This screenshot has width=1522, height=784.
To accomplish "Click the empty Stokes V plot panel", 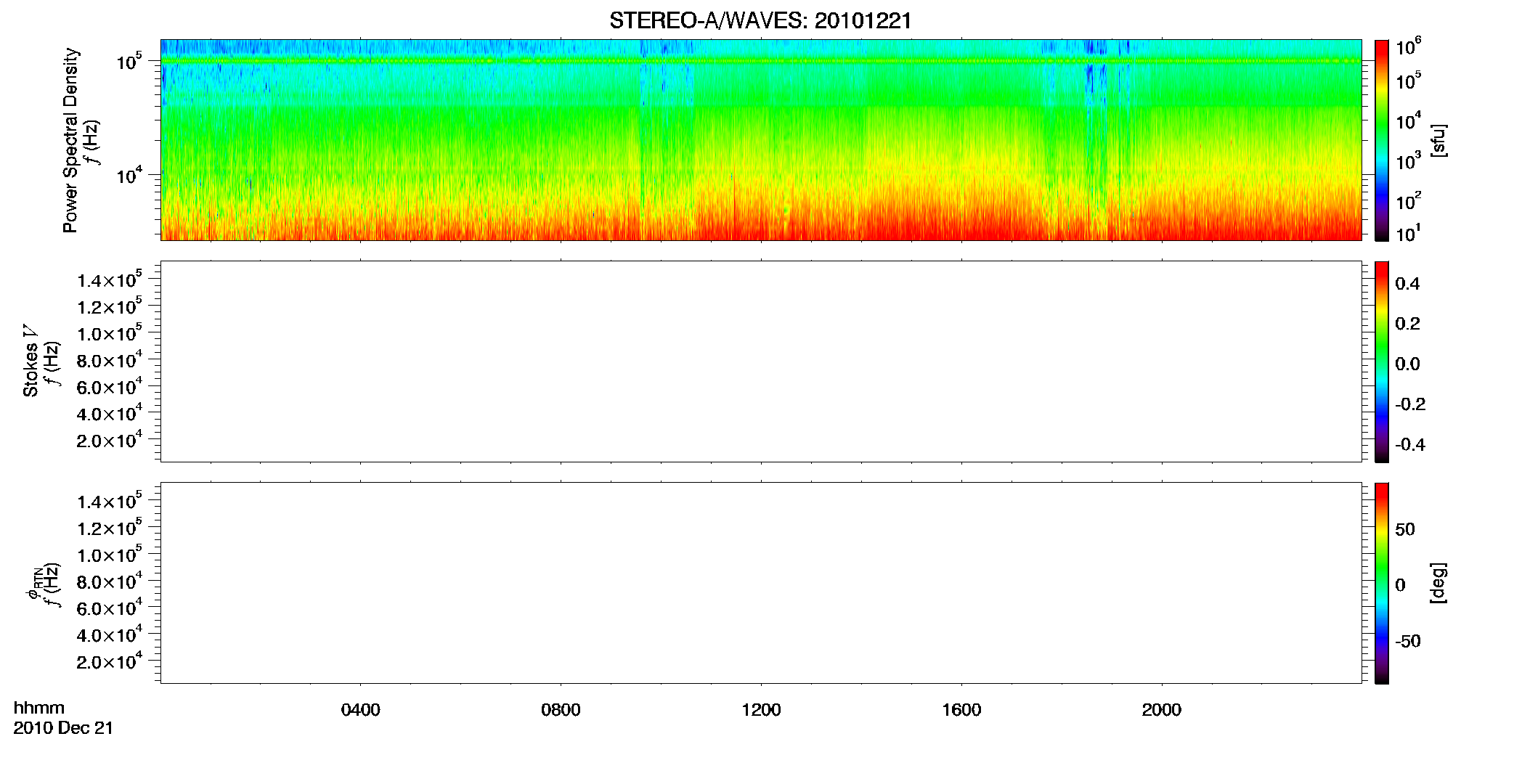I will click(x=761, y=362).
